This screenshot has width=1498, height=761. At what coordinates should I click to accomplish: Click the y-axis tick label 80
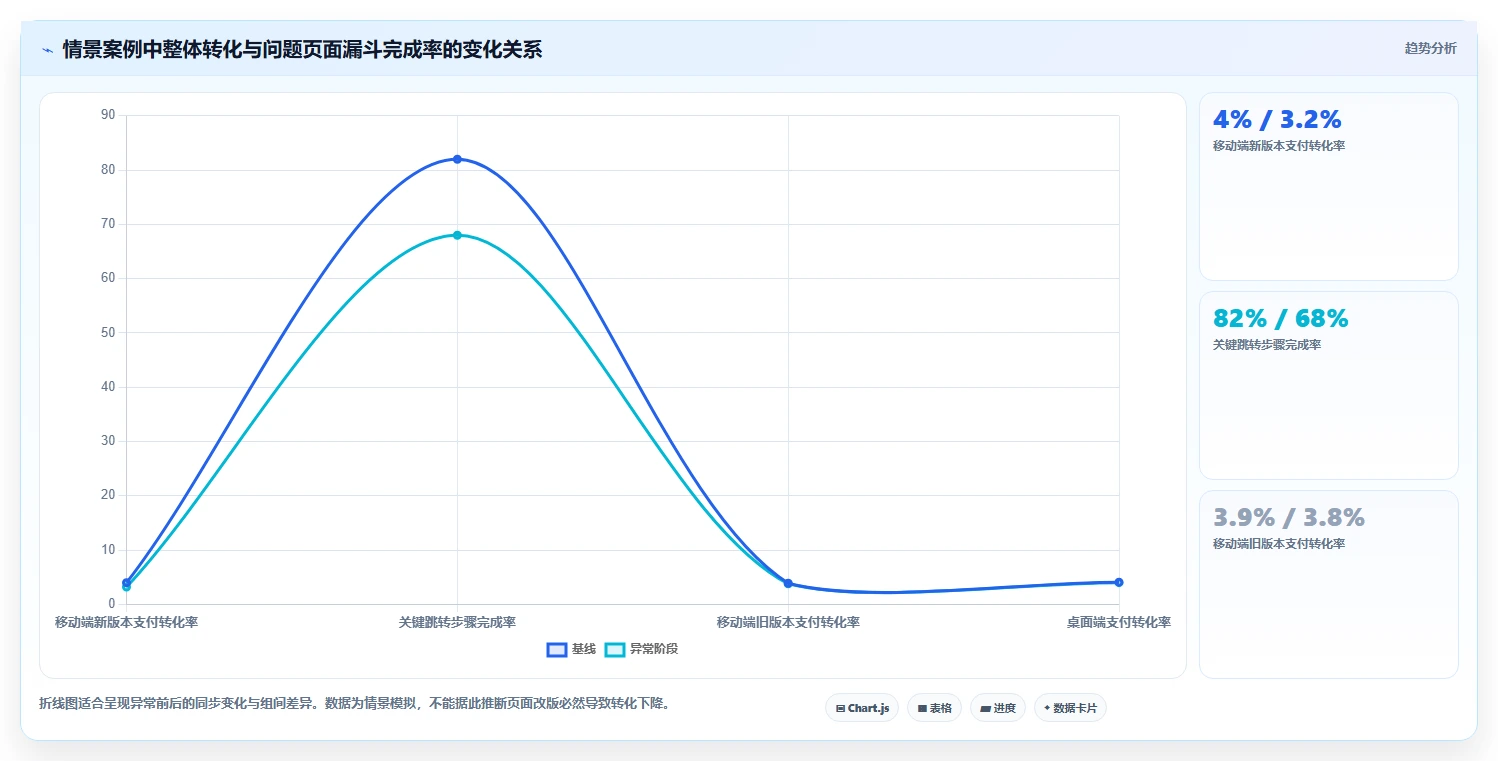[108, 170]
